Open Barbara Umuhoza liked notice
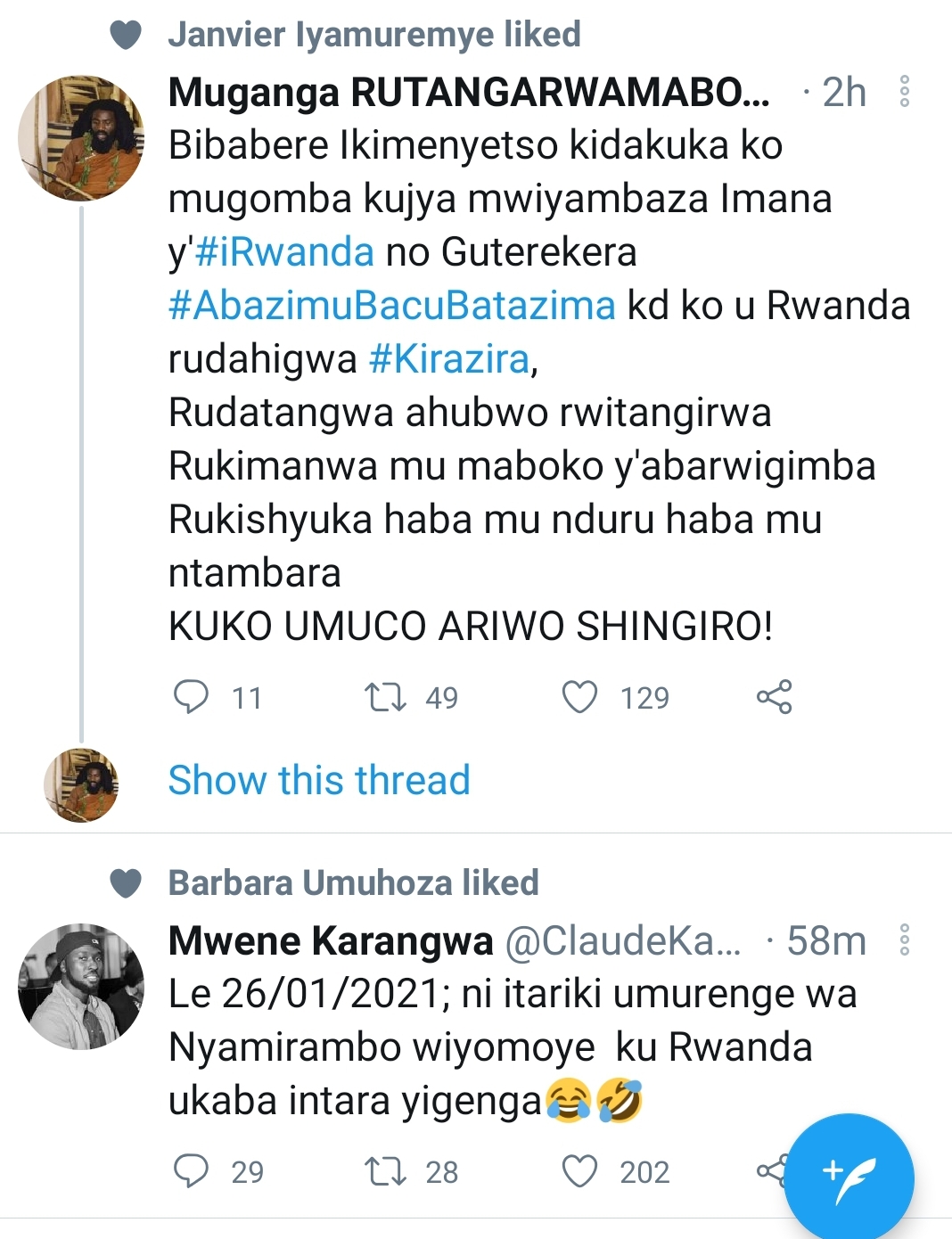 pyautogui.click(x=353, y=882)
